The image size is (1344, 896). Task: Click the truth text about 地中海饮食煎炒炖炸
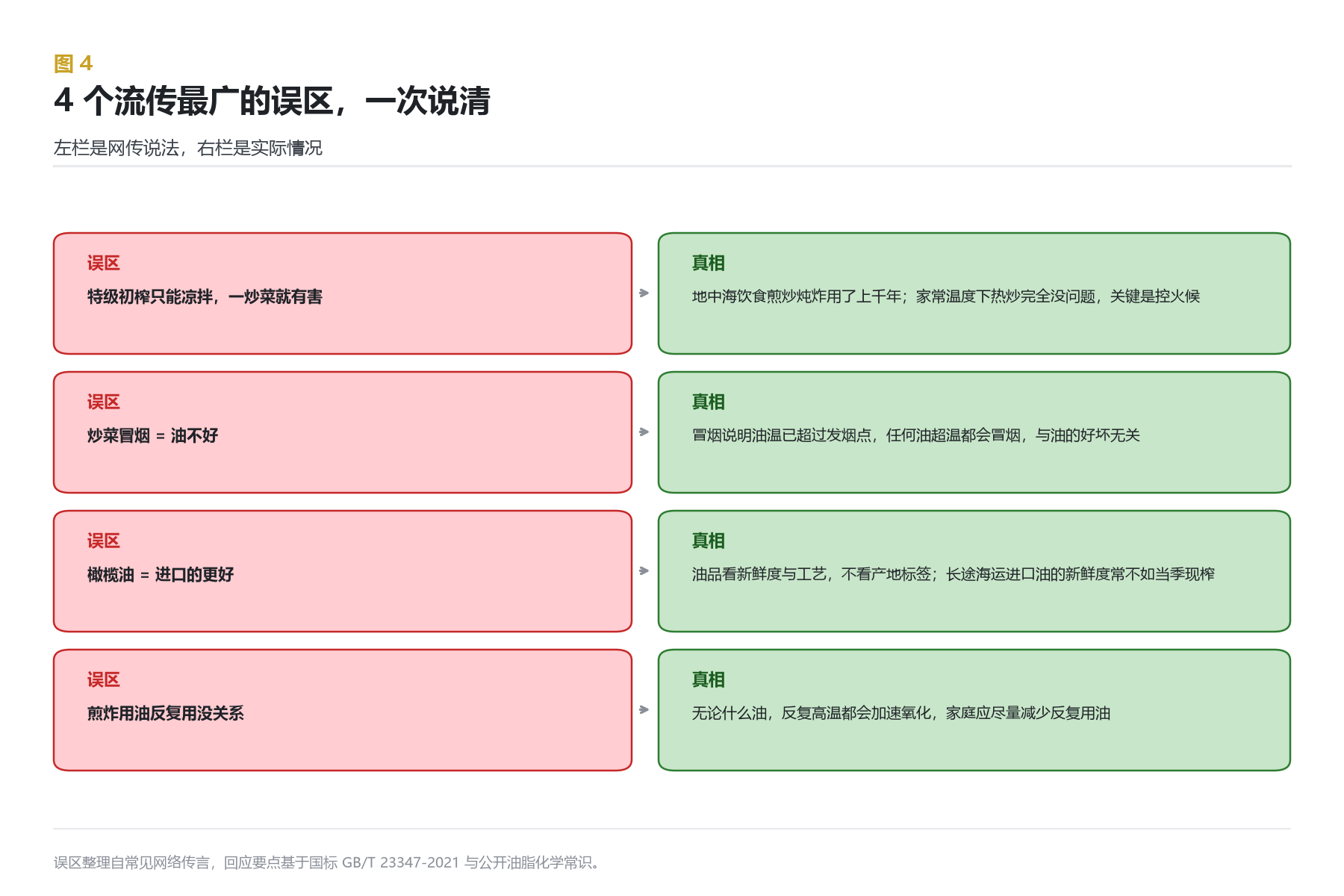945,296
